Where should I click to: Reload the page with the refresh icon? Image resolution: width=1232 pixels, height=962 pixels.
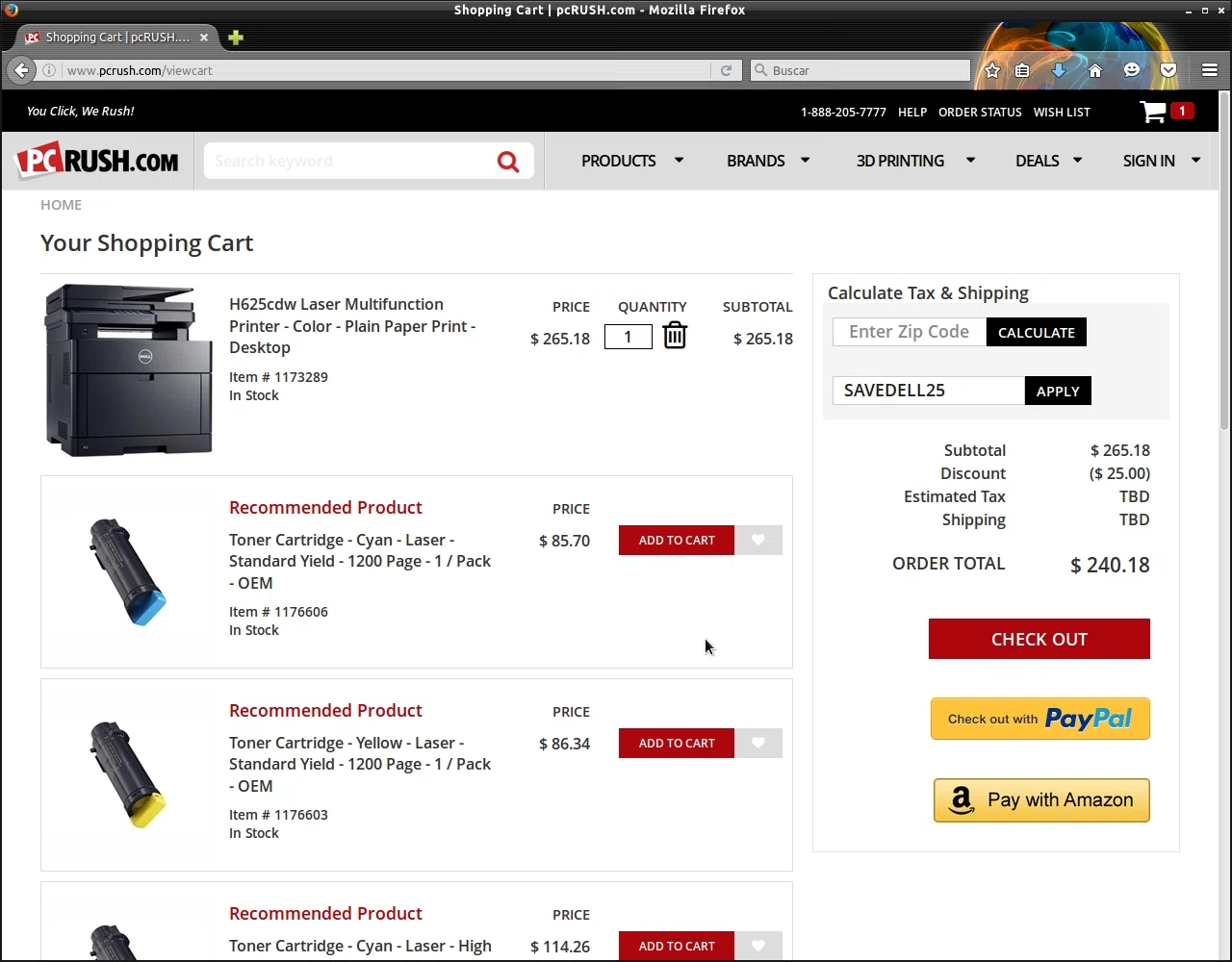coord(726,70)
